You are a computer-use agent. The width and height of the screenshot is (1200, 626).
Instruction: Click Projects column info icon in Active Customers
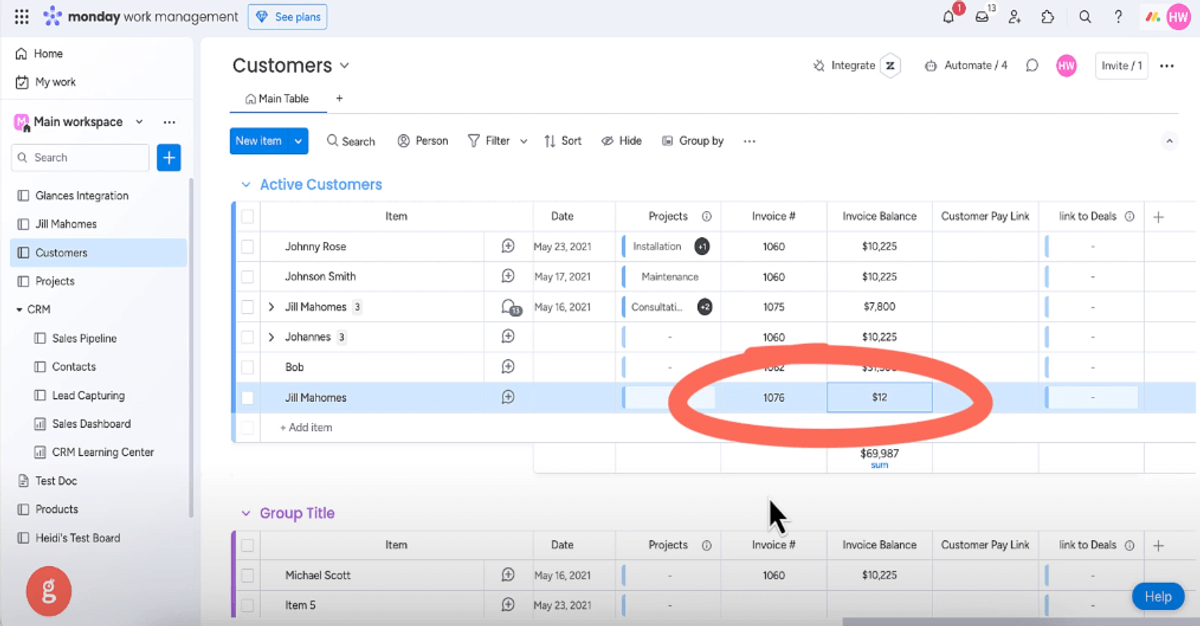706,216
